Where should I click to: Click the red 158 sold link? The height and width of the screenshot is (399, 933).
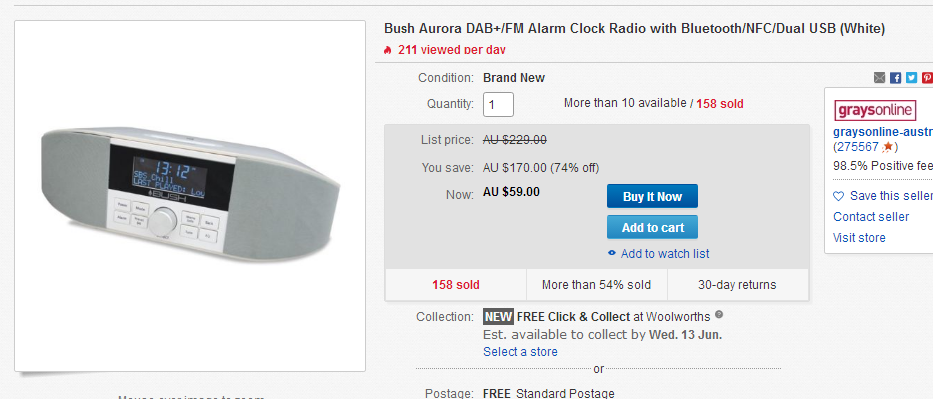coord(719,103)
